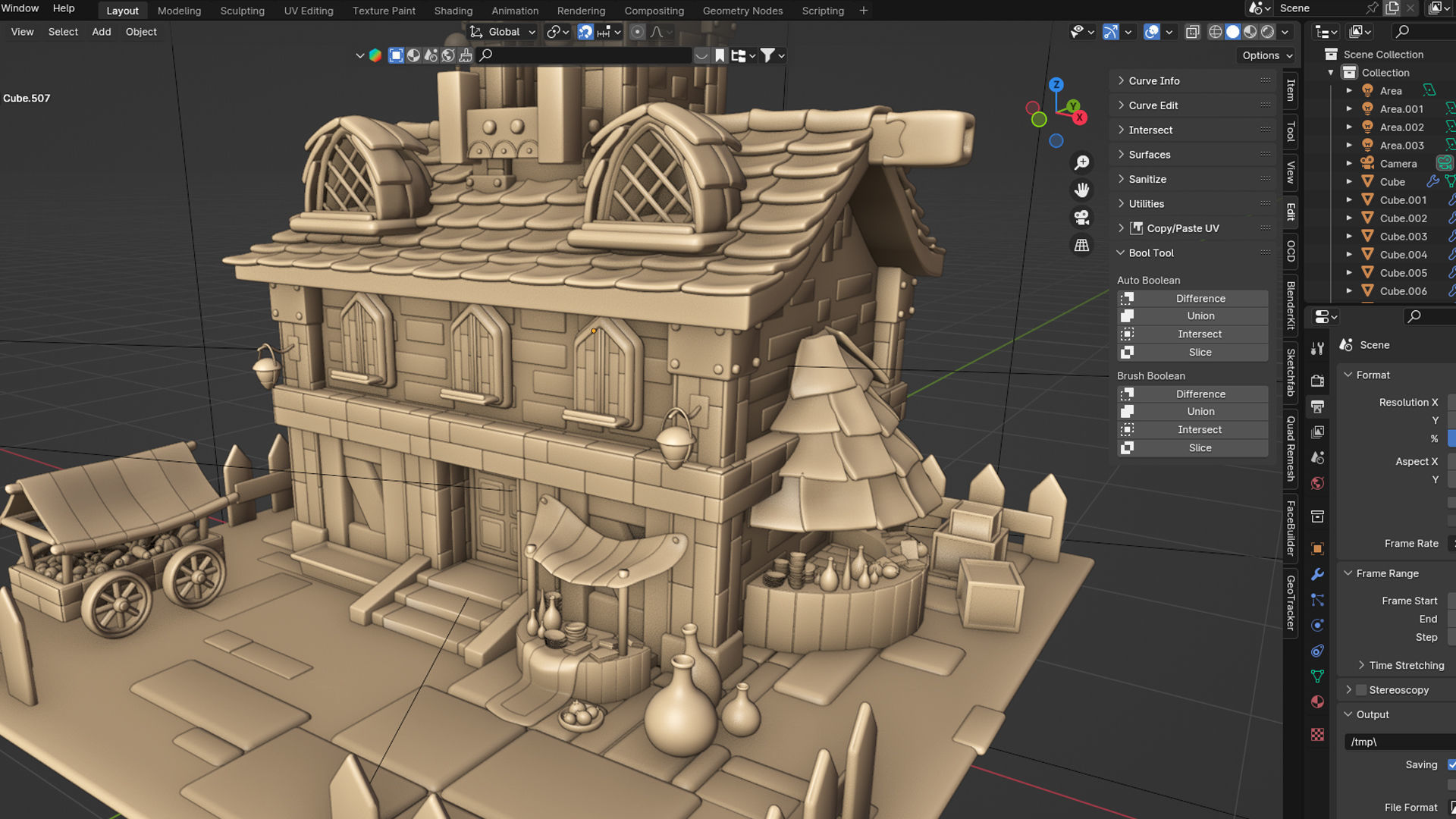Switch perspective/orthographic grid gizmo
Image resolution: width=1456 pixels, height=819 pixels.
coord(1081,245)
